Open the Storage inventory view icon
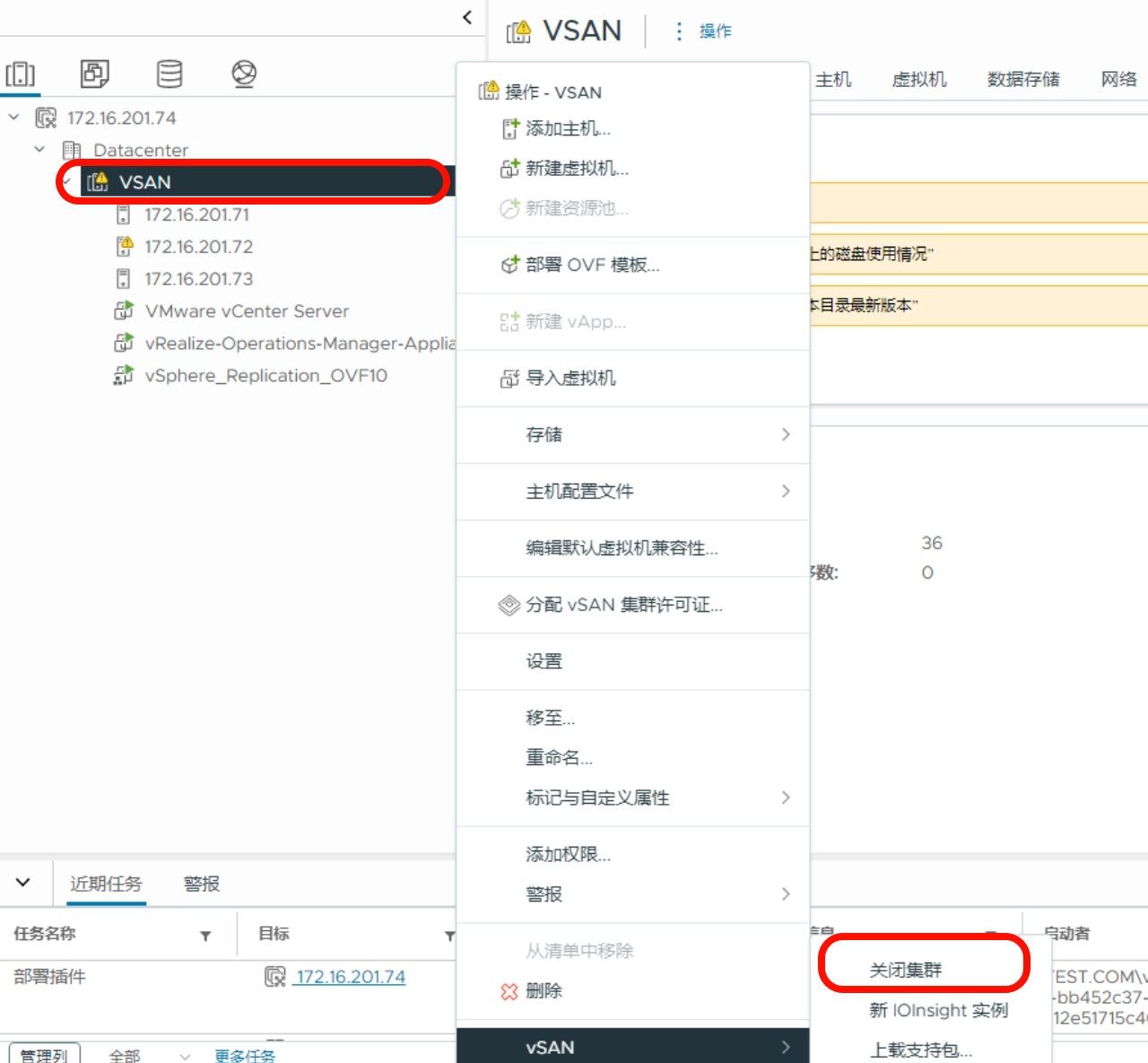 [x=170, y=74]
